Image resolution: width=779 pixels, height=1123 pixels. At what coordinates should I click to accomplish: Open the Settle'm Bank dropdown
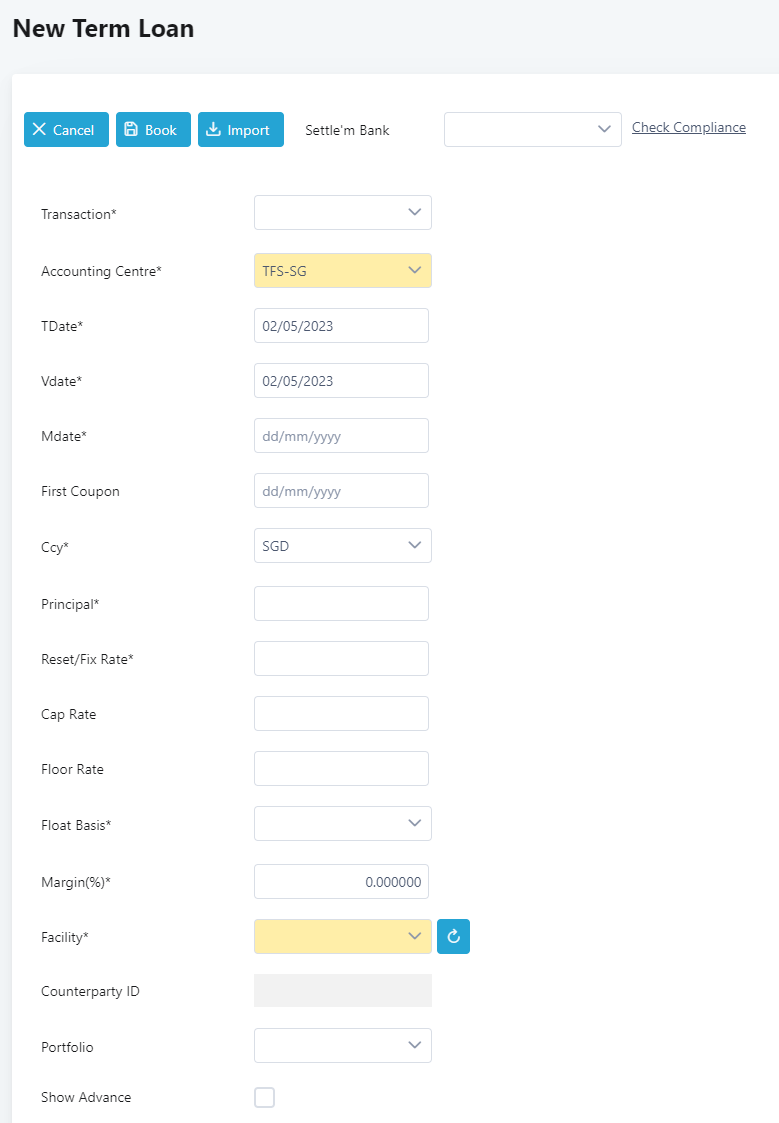(x=532, y=130)
